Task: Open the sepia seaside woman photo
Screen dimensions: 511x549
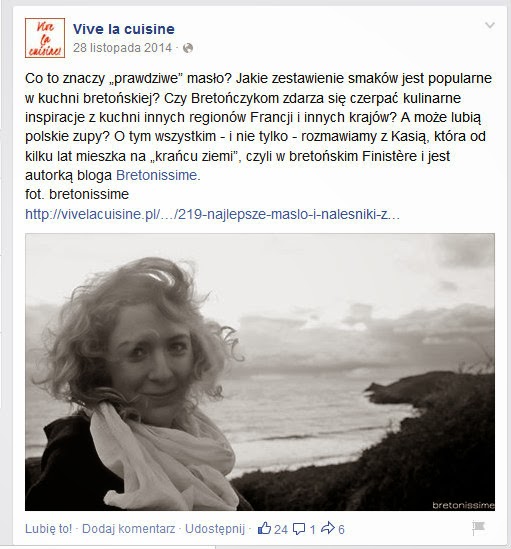Action: 260,372
